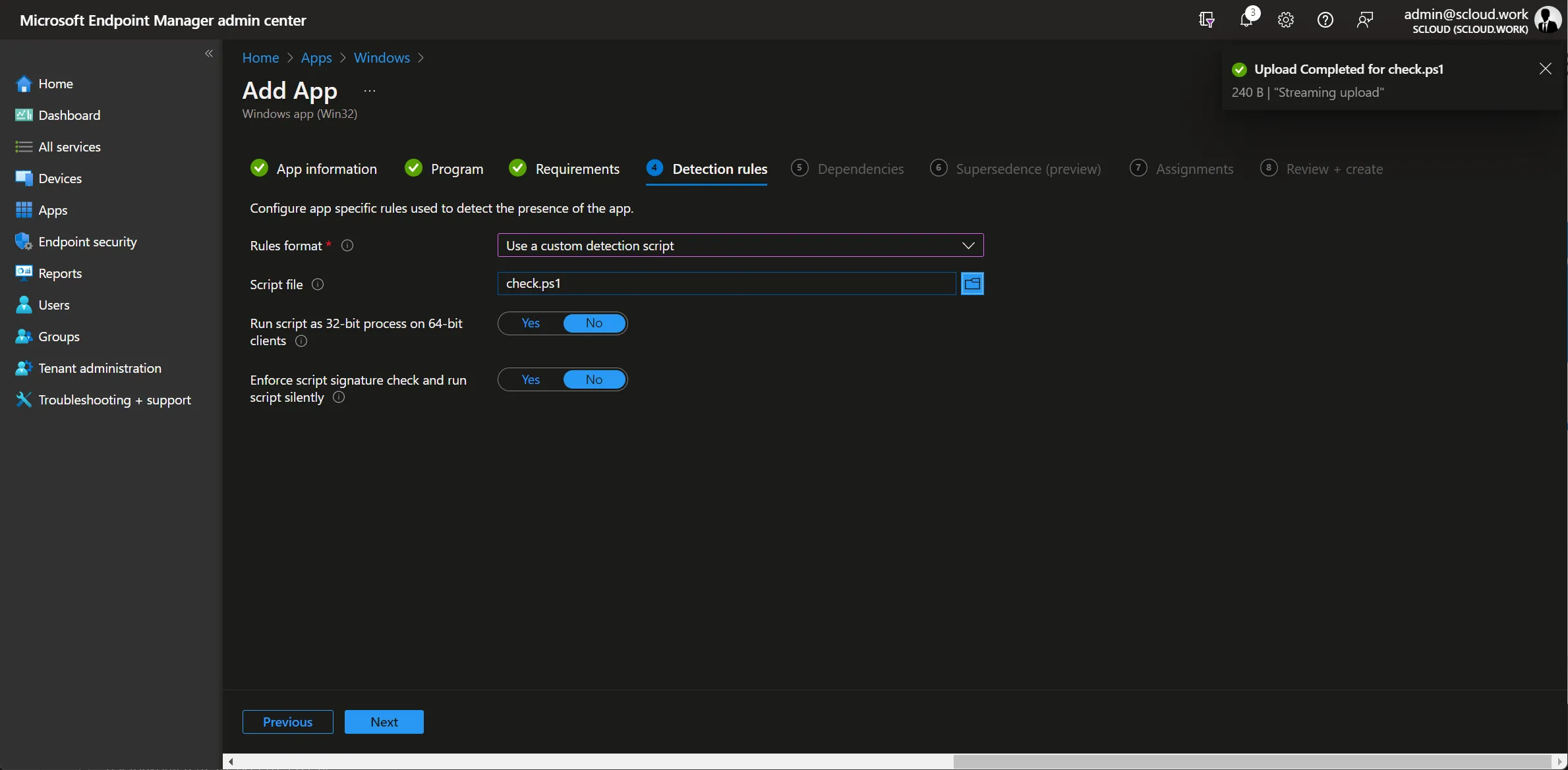Set 32-bit process option to Yes

(531, 323)
